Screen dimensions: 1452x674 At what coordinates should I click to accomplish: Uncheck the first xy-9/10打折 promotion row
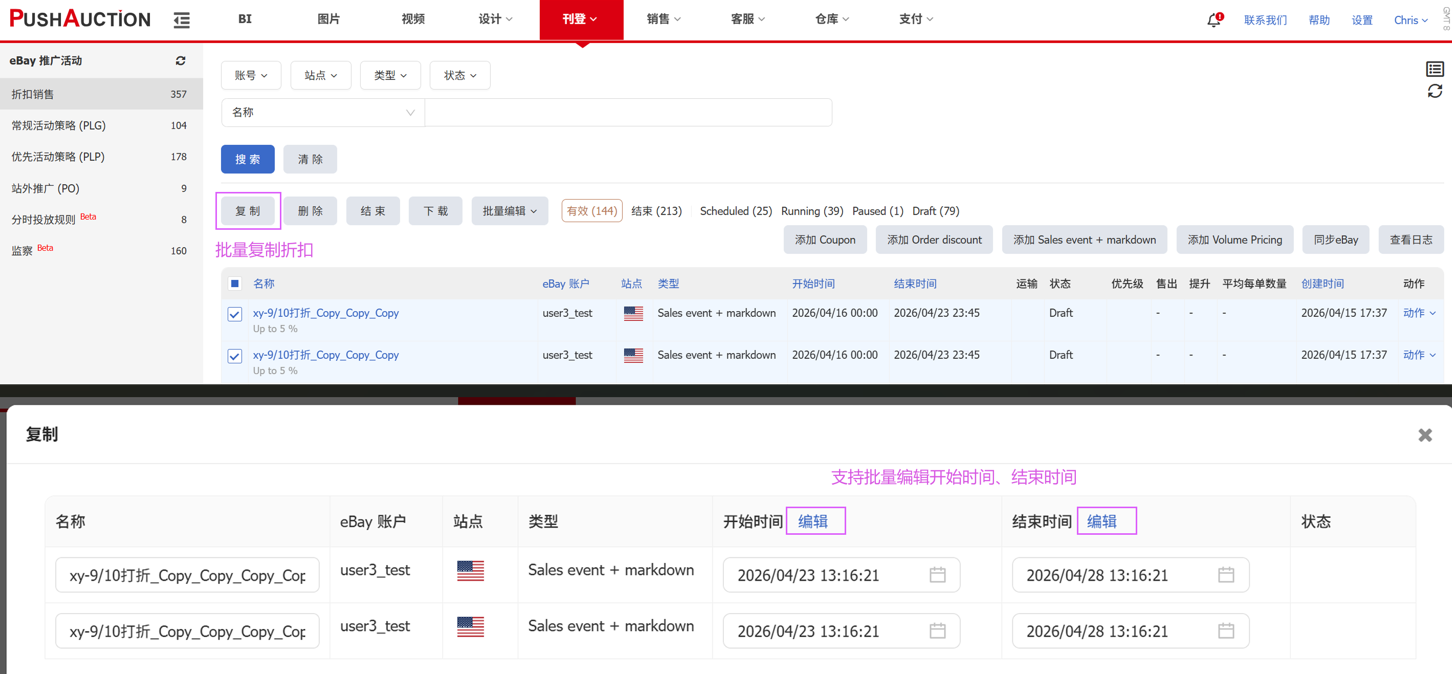235,314
